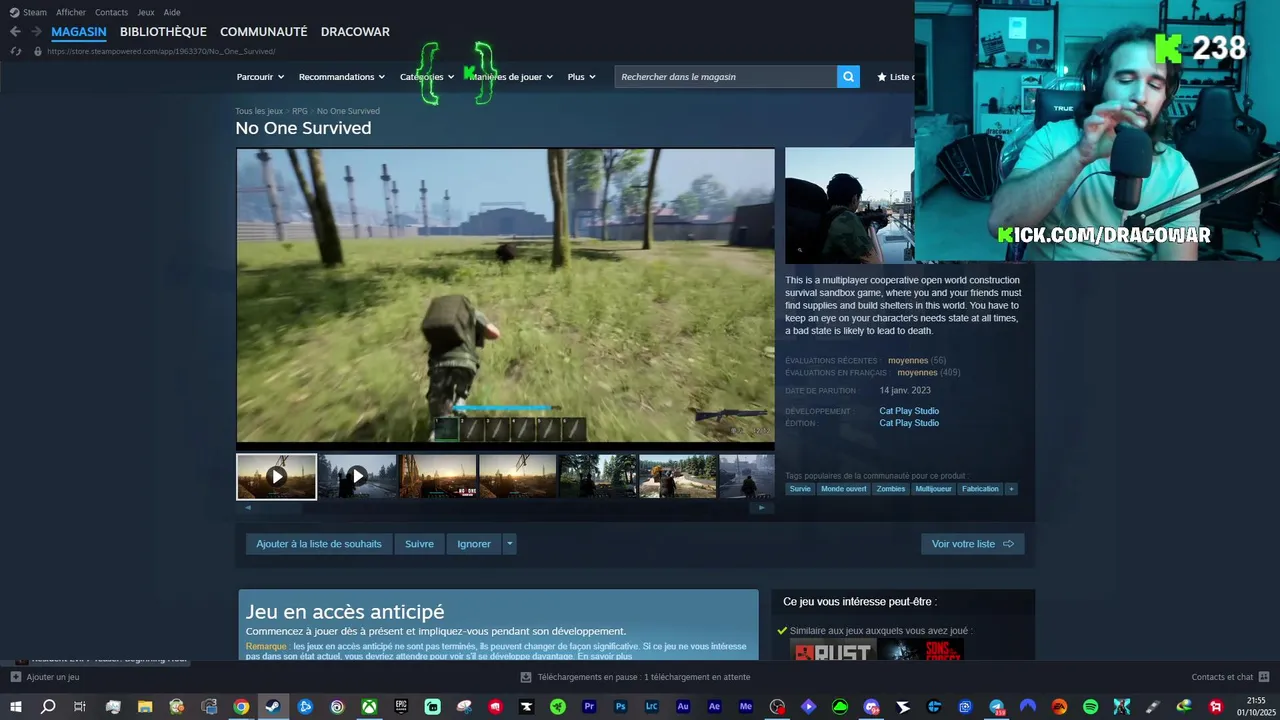Go forward with the Steam forward arrow
Image resolution: width=1280 pixels, height=720 pixels.
(36, 31)
